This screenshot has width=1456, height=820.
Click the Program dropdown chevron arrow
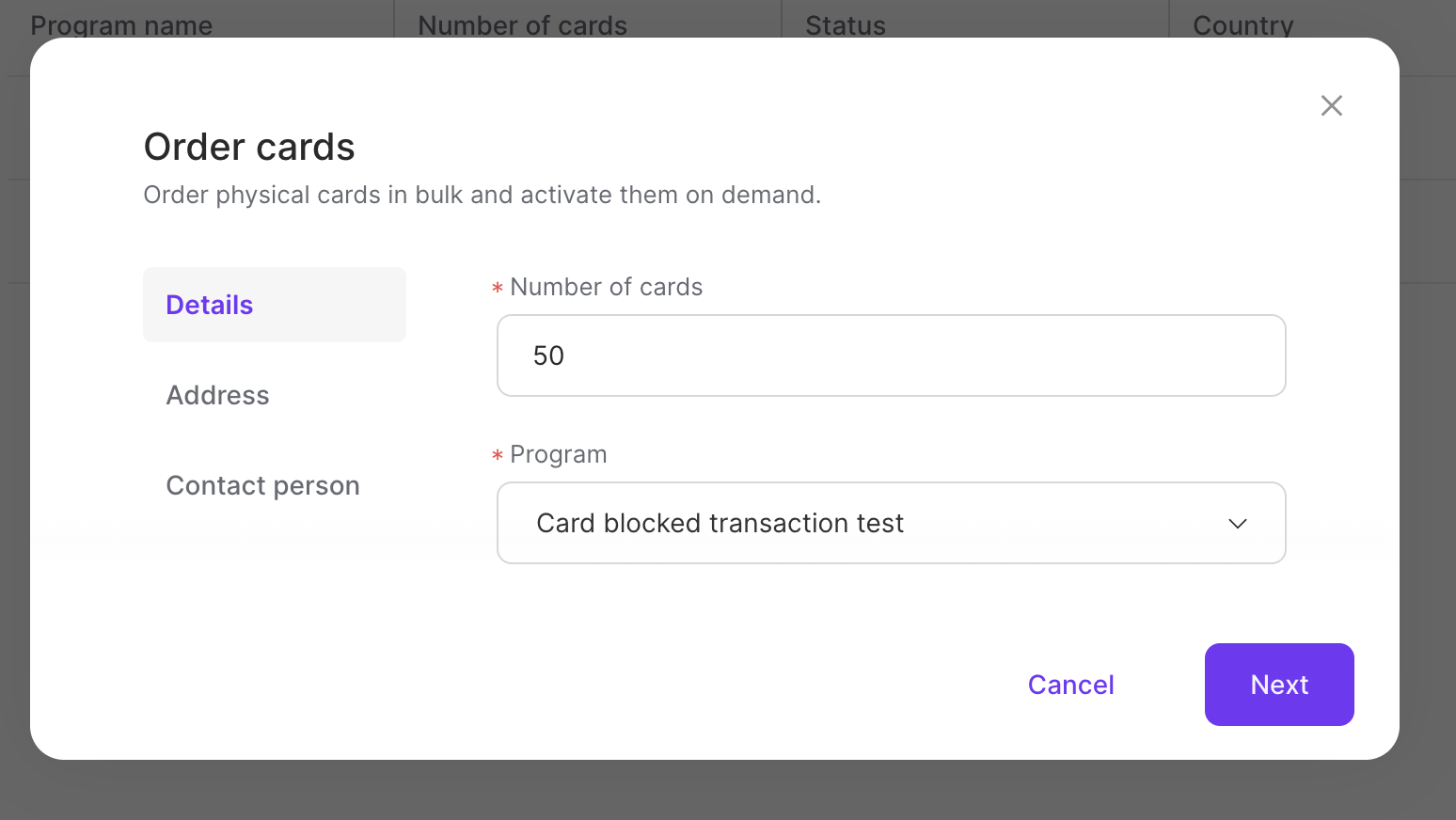click(1238, 523)
